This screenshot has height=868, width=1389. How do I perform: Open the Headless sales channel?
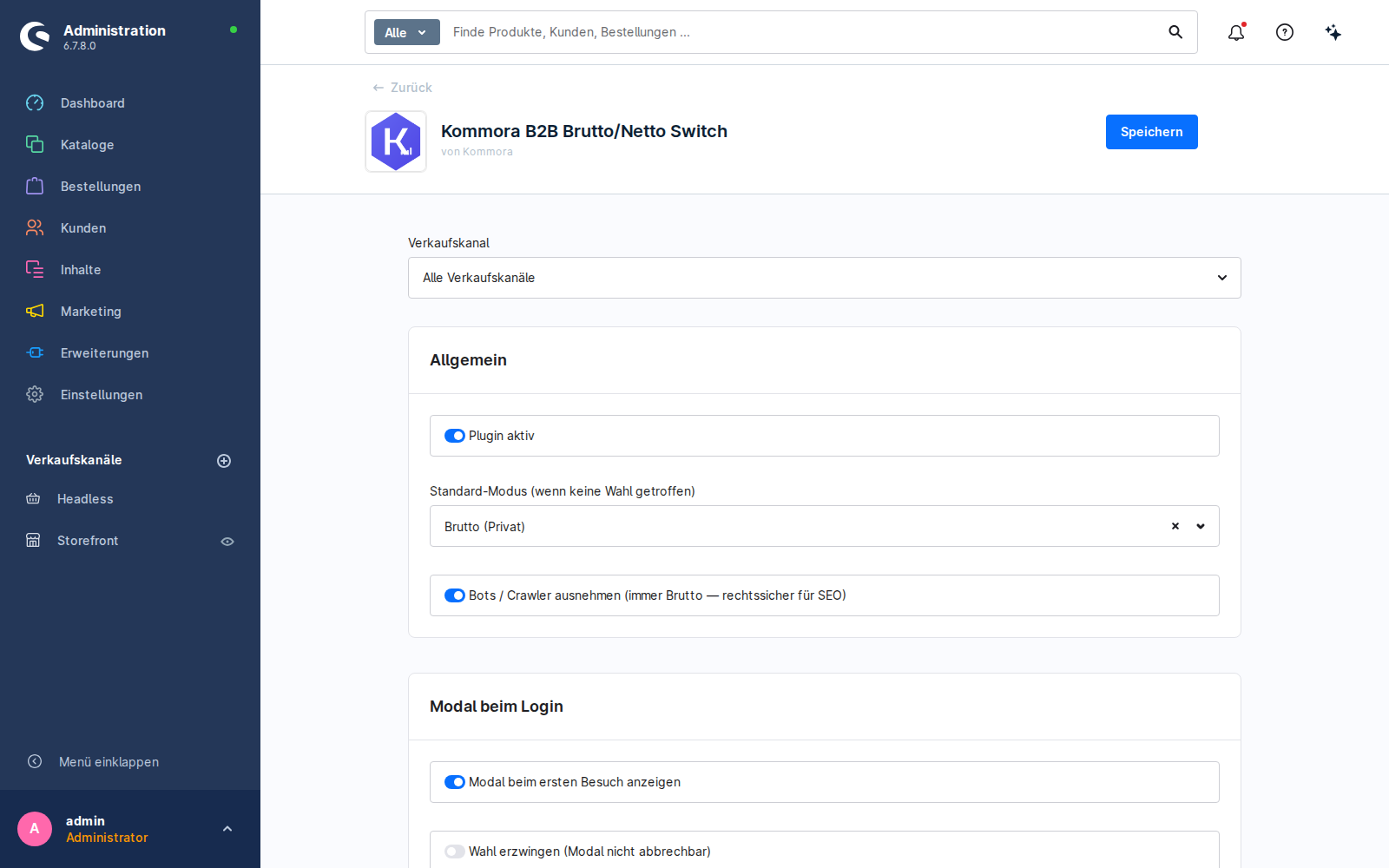tap(85, 499)
